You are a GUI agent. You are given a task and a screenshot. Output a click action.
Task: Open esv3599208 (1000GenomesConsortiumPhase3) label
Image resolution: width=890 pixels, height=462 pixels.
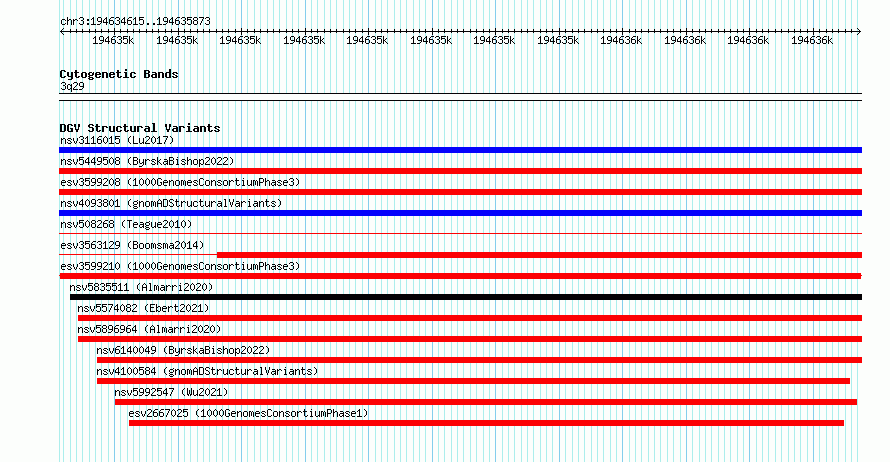point(180,182)
